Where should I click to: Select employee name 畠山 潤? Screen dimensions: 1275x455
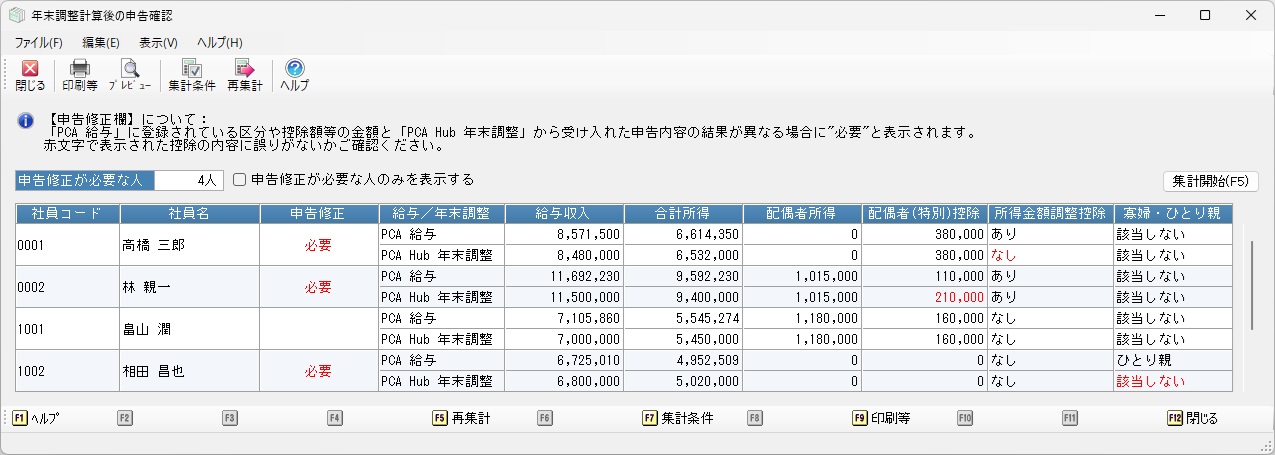coord(189,329)
